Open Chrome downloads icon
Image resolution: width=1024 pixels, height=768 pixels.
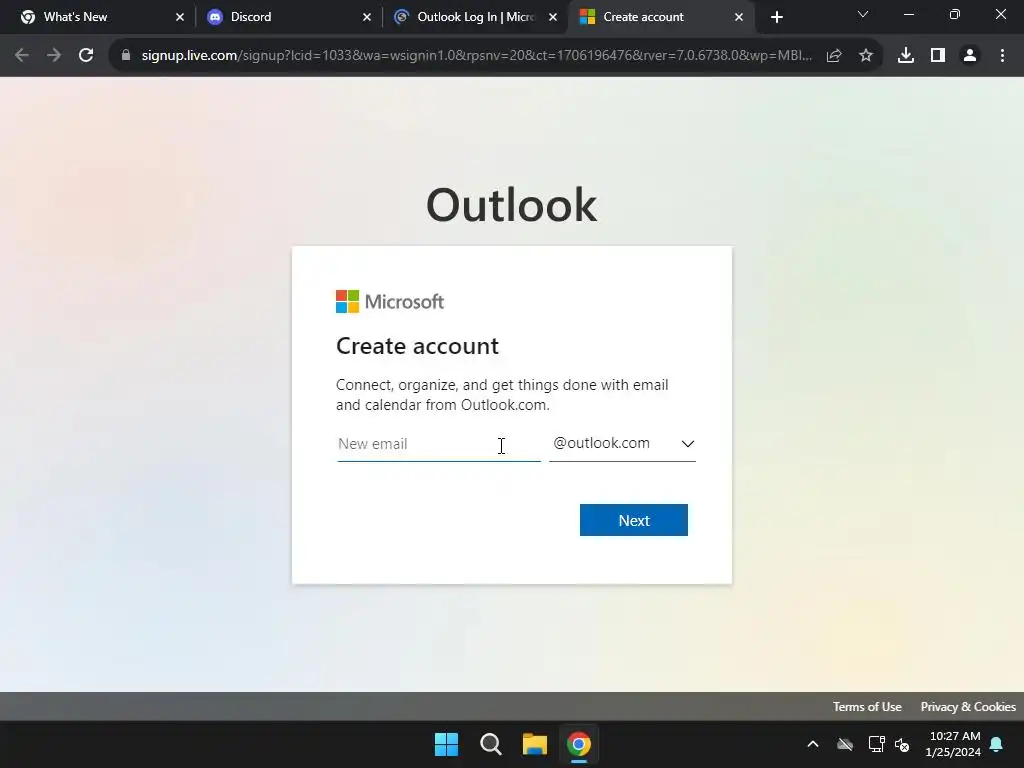(x=906, y=56)
